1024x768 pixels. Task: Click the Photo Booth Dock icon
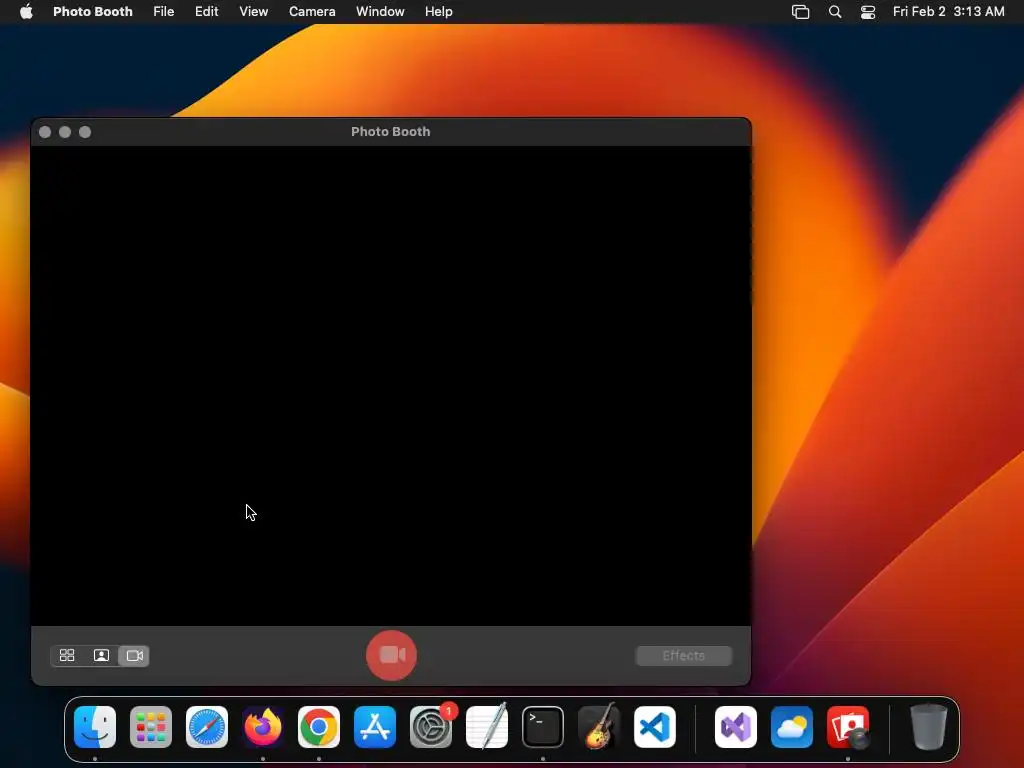(x=848, y=727)
